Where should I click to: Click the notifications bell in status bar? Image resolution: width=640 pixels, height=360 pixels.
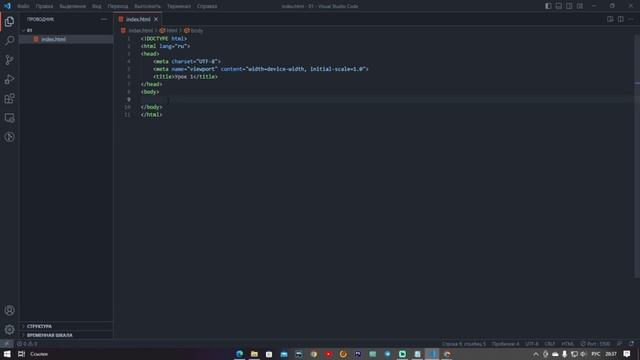click(631, 344)
